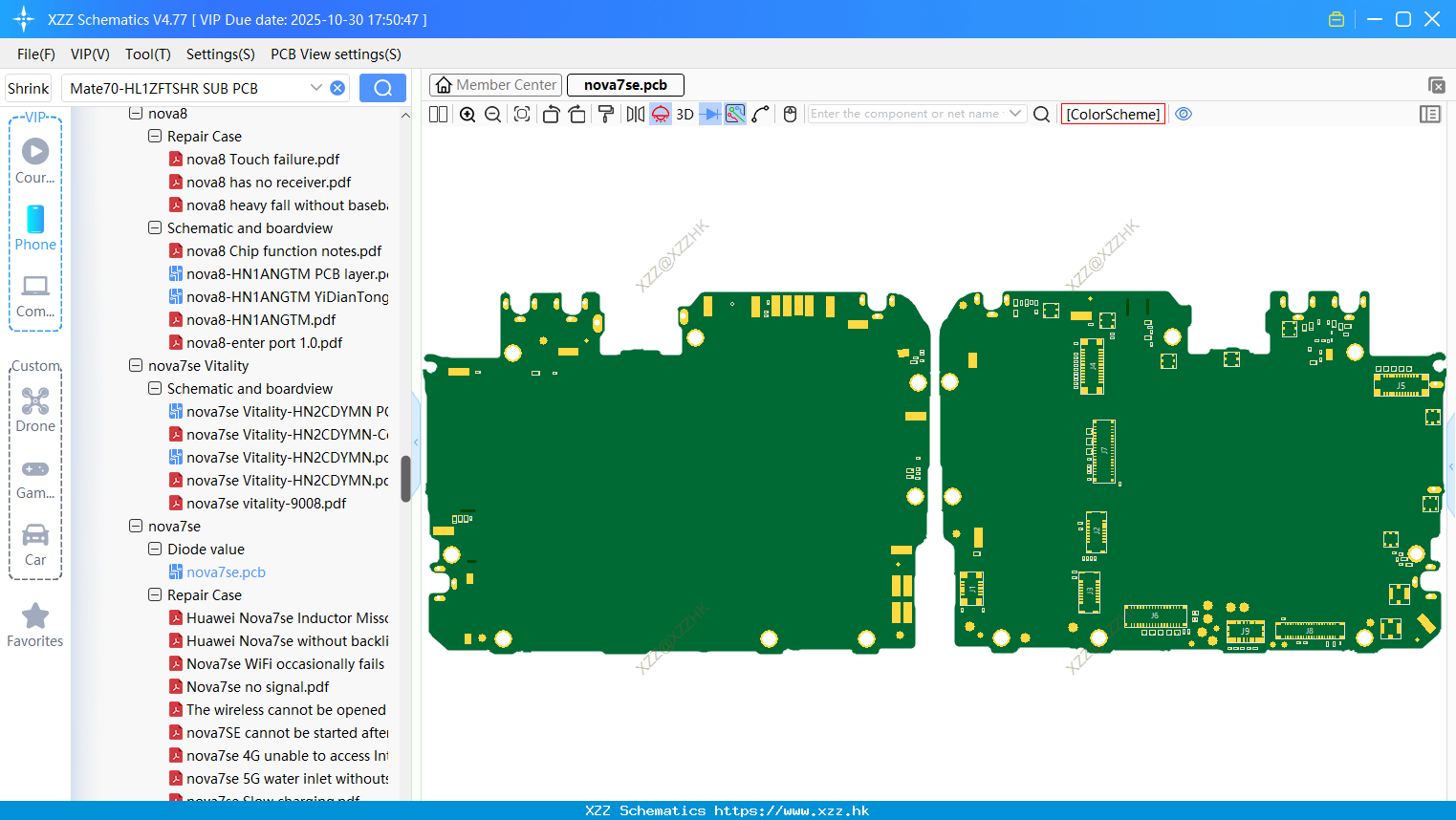This screenshot has width=1456, height=820.
Task: Click the split view icon in PCB toolbar
Action: coord(438,114)
